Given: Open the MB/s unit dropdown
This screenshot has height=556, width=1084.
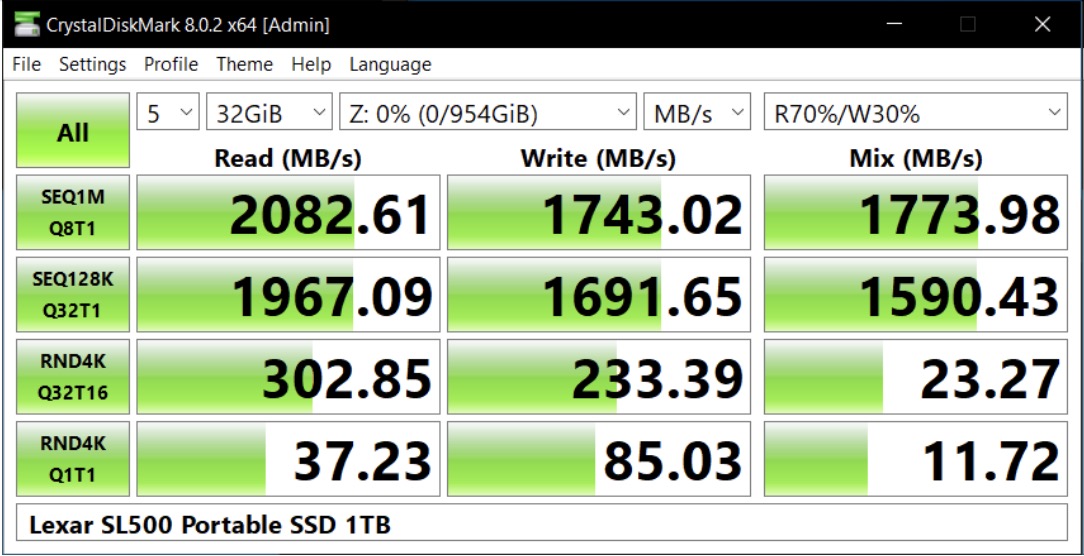Looking at the screenshot, I should pos(697,112).
